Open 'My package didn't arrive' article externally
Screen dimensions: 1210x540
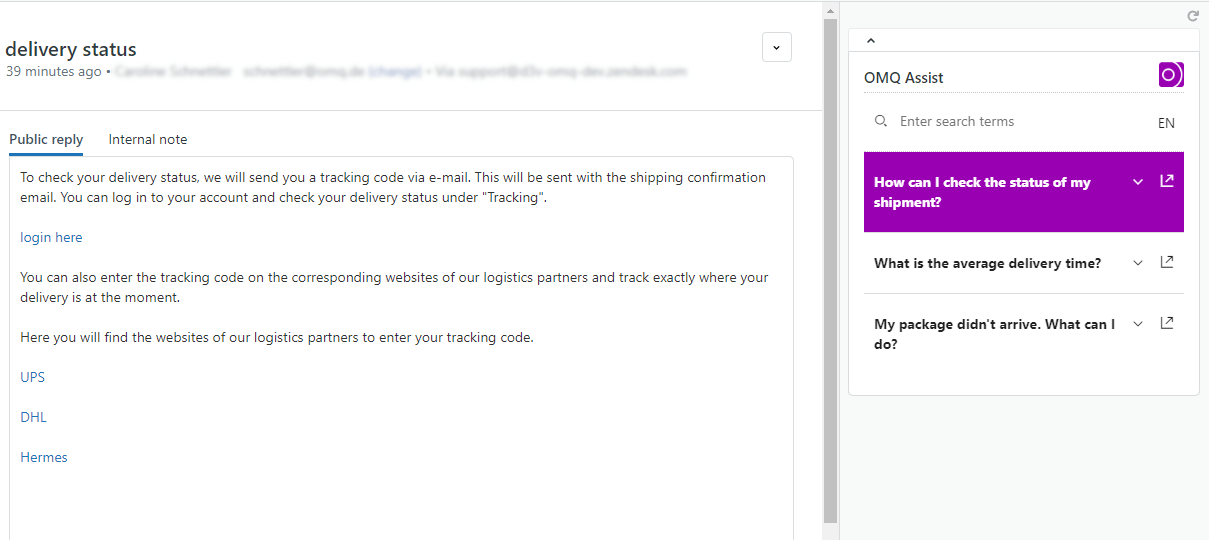coord(1166,323)
